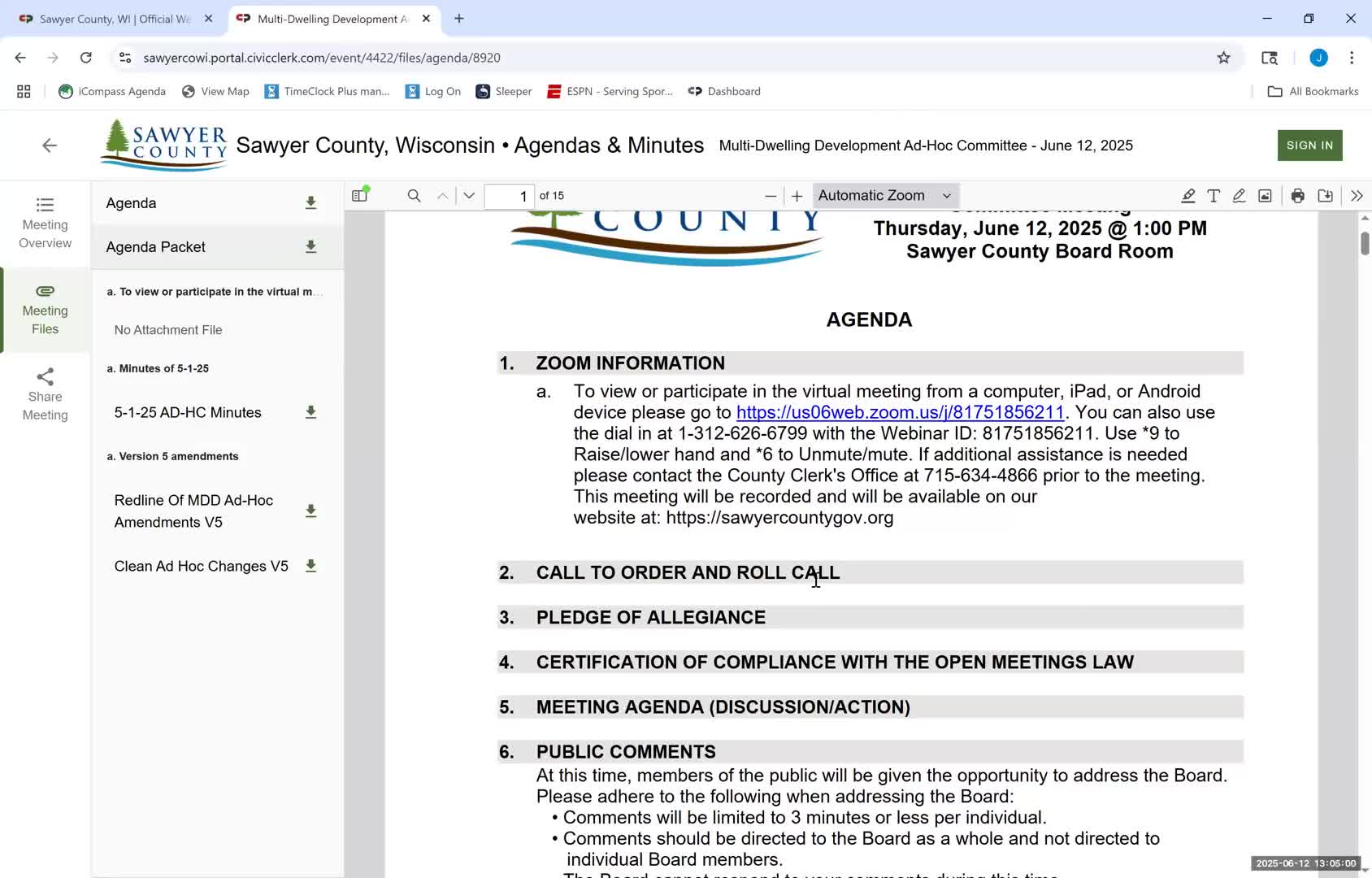1372x878 pixels.
Task: Open Dashboard bookmark
Action: point(724,92)
